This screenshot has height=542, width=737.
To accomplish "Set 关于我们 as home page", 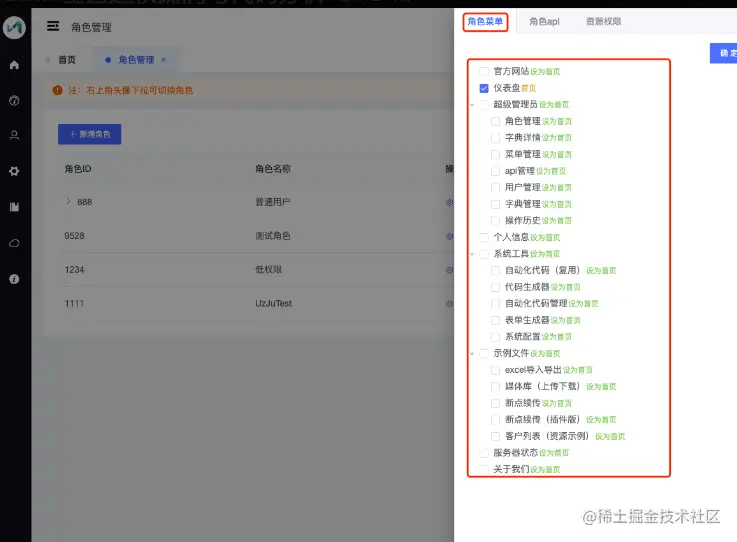I will point(545,470).
